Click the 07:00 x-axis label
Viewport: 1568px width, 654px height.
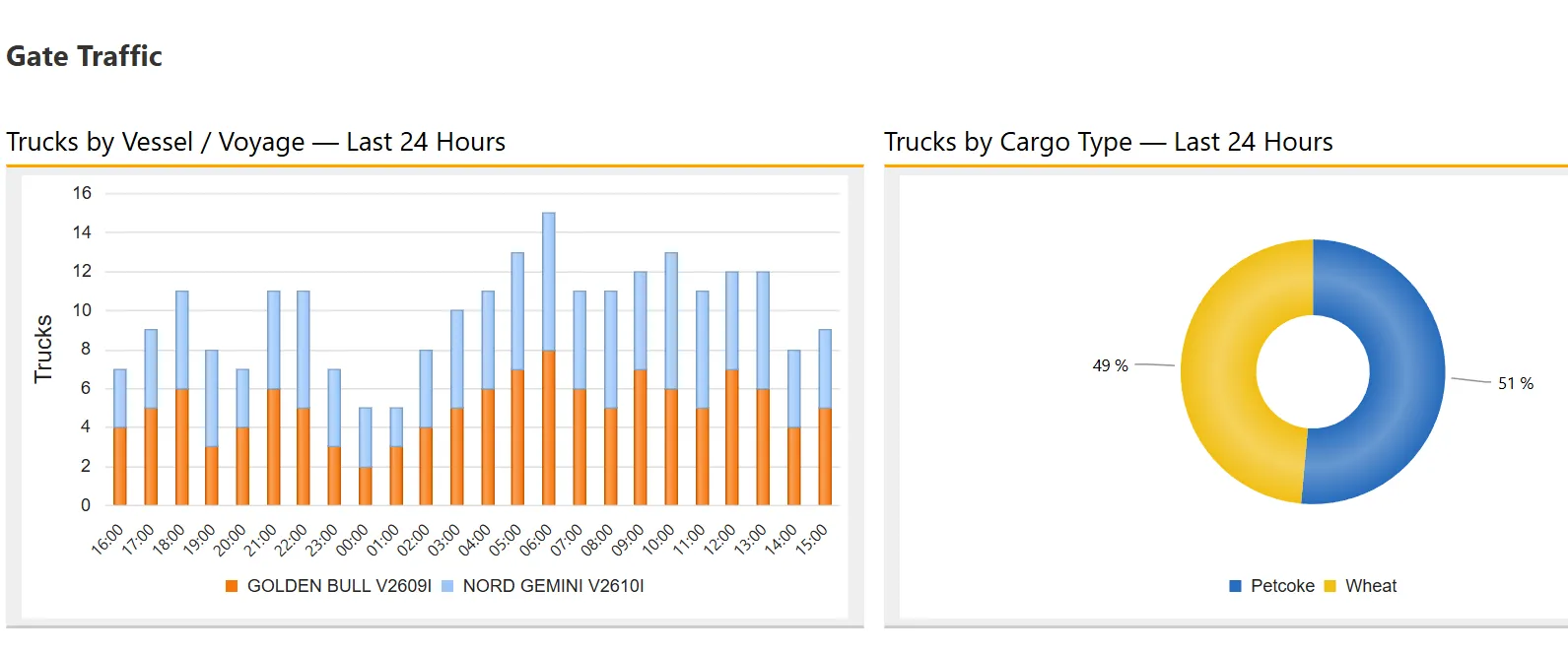567,539
